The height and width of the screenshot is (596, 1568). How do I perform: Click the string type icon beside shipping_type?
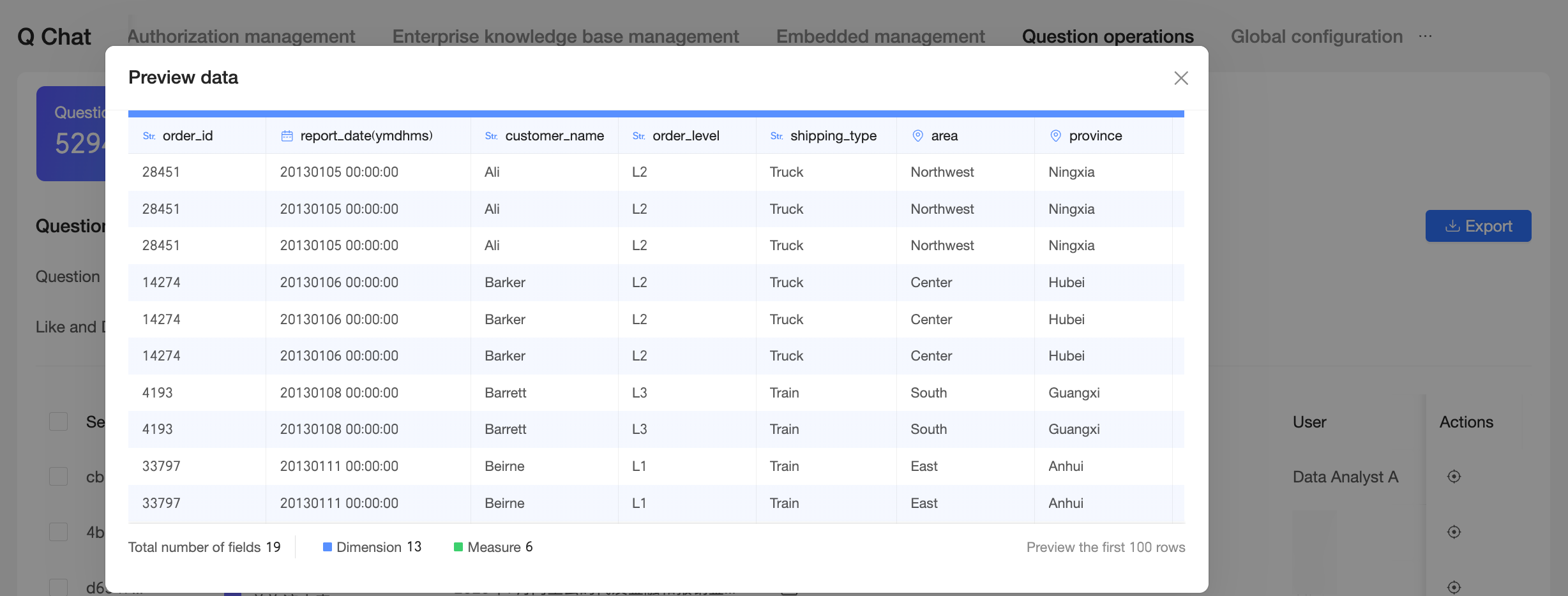coord(776,136)
